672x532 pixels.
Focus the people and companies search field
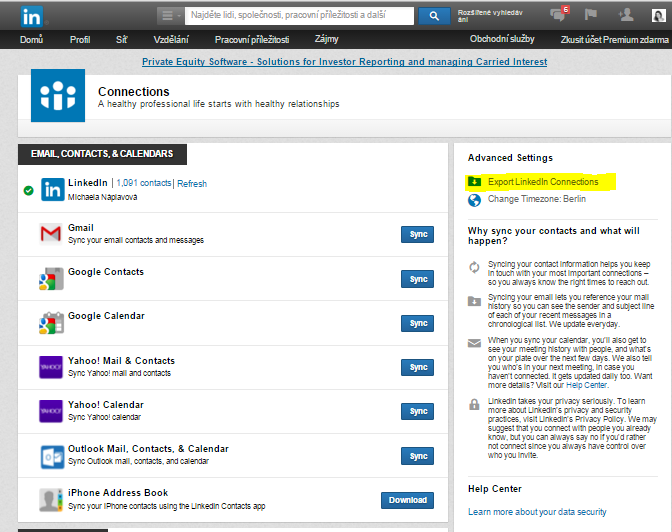tap(300, 16)
